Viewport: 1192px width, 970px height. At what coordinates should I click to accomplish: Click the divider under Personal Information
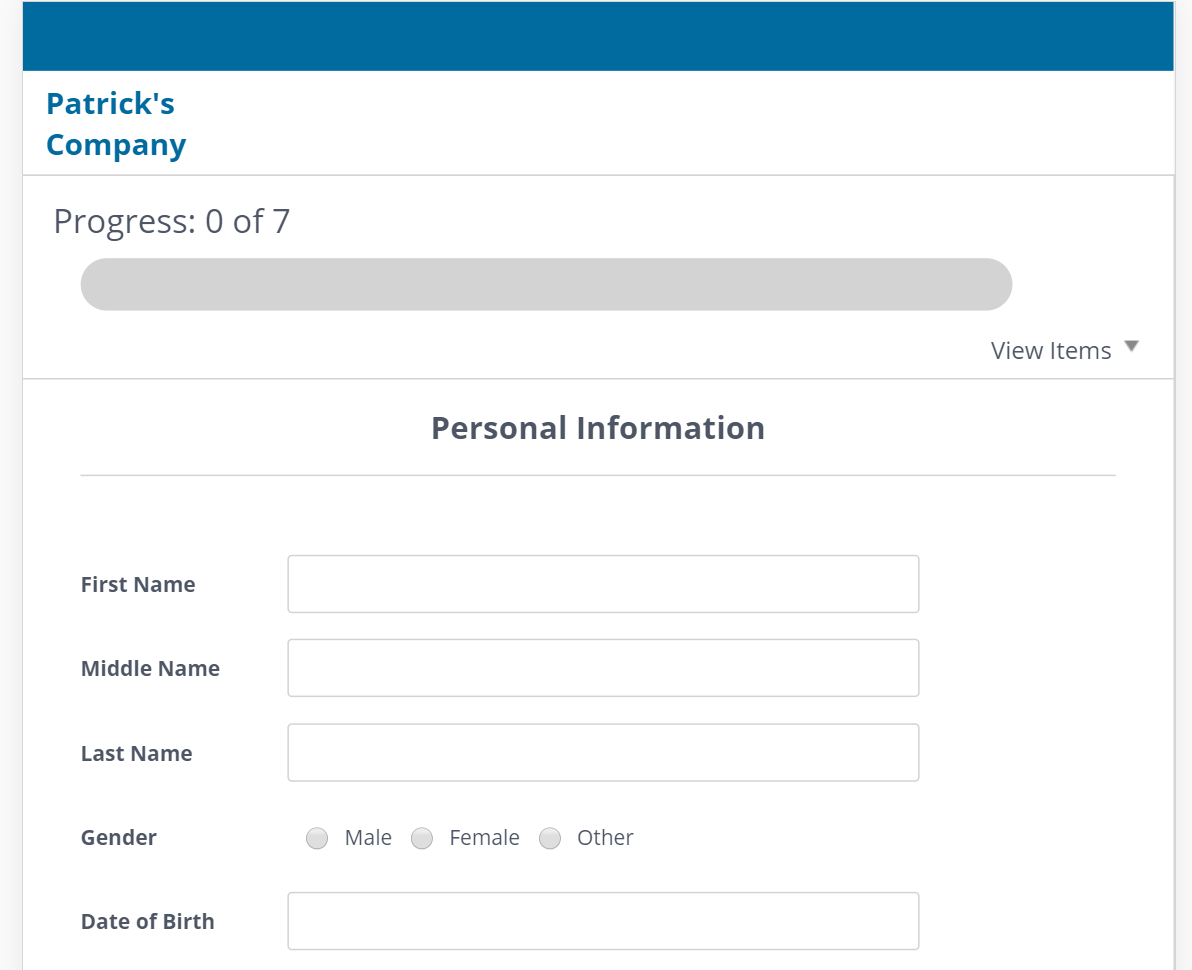pos(597,474)
